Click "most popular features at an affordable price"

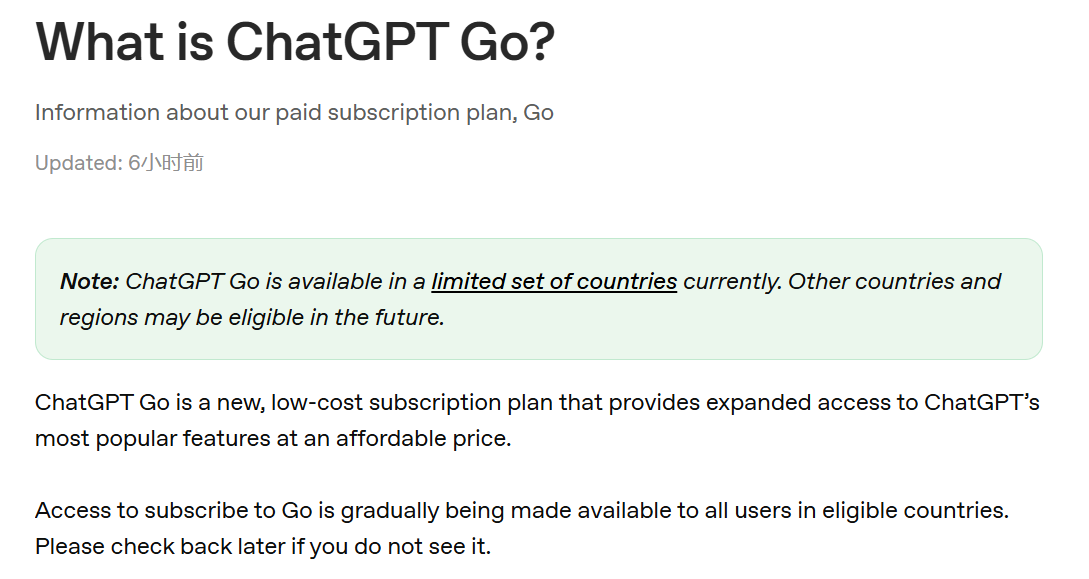coord(272,439)
